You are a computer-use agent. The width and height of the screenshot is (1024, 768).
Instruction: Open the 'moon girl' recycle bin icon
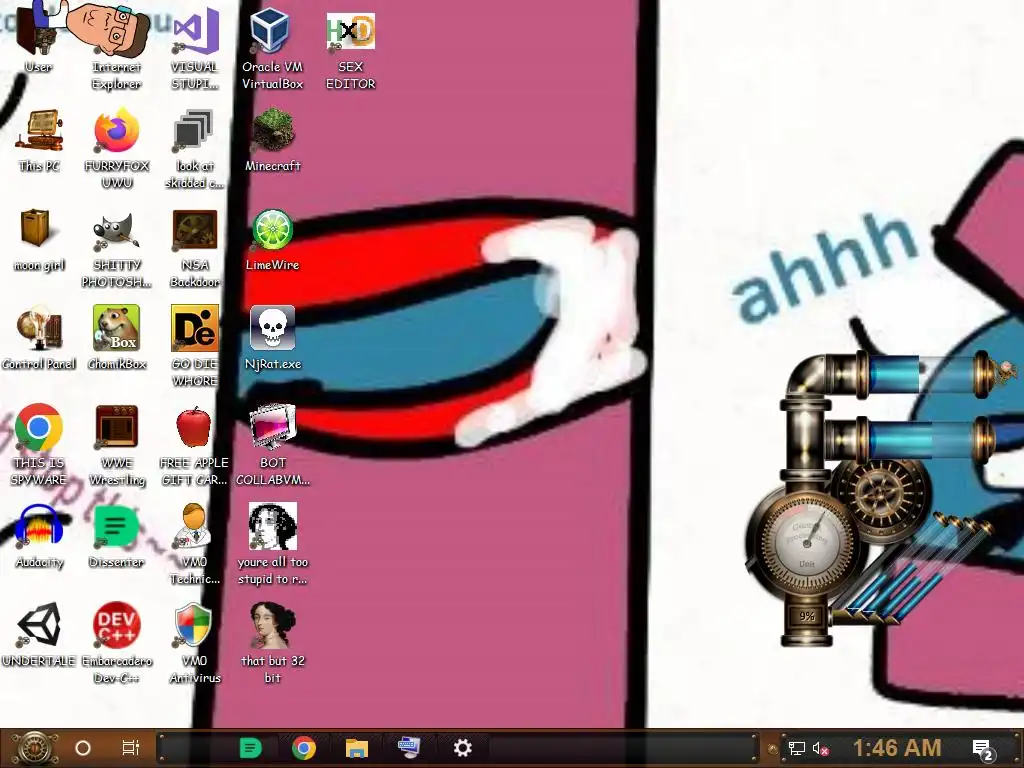(39, 240)
